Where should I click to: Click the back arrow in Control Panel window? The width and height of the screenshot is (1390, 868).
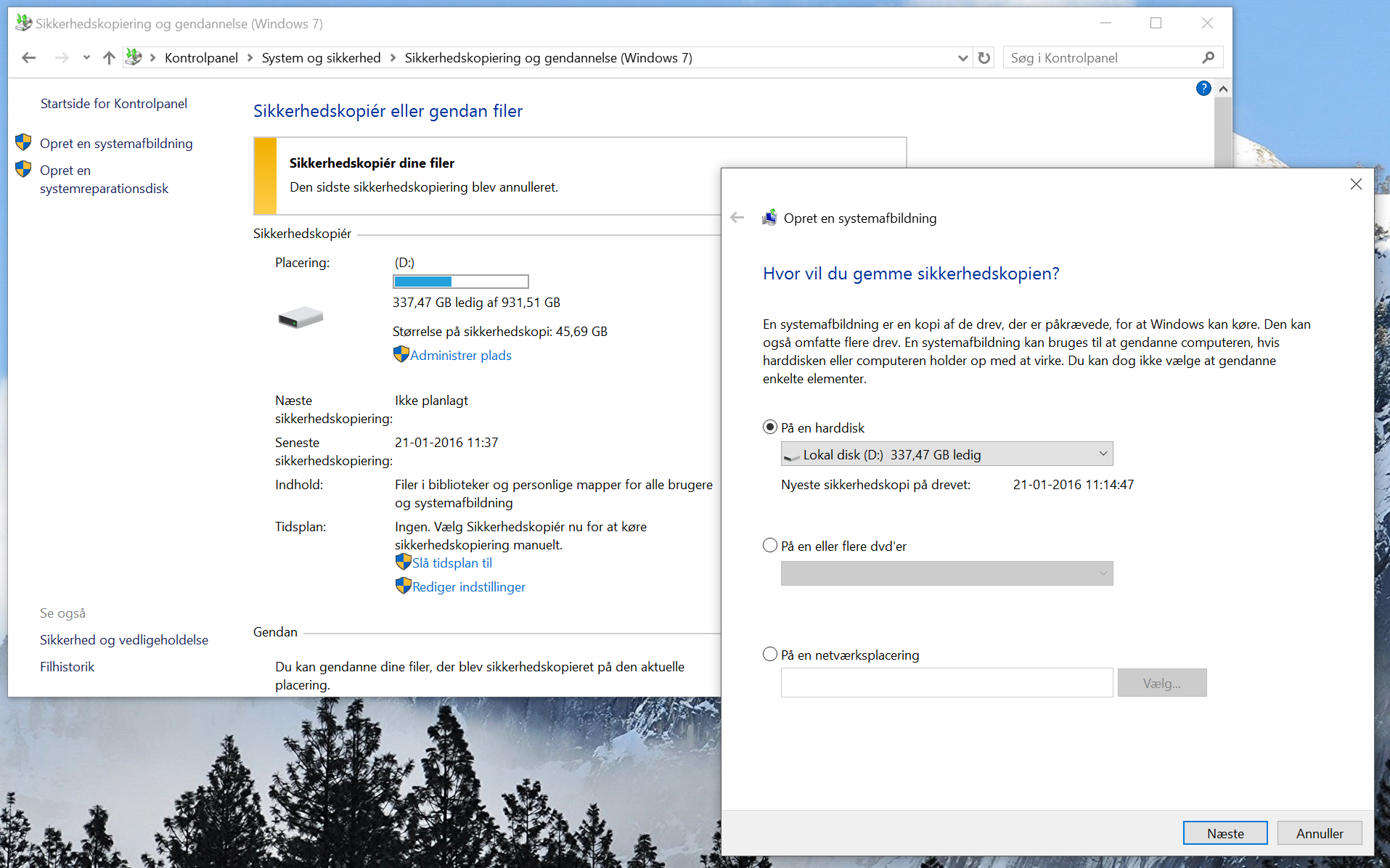[x=29, y=58]
